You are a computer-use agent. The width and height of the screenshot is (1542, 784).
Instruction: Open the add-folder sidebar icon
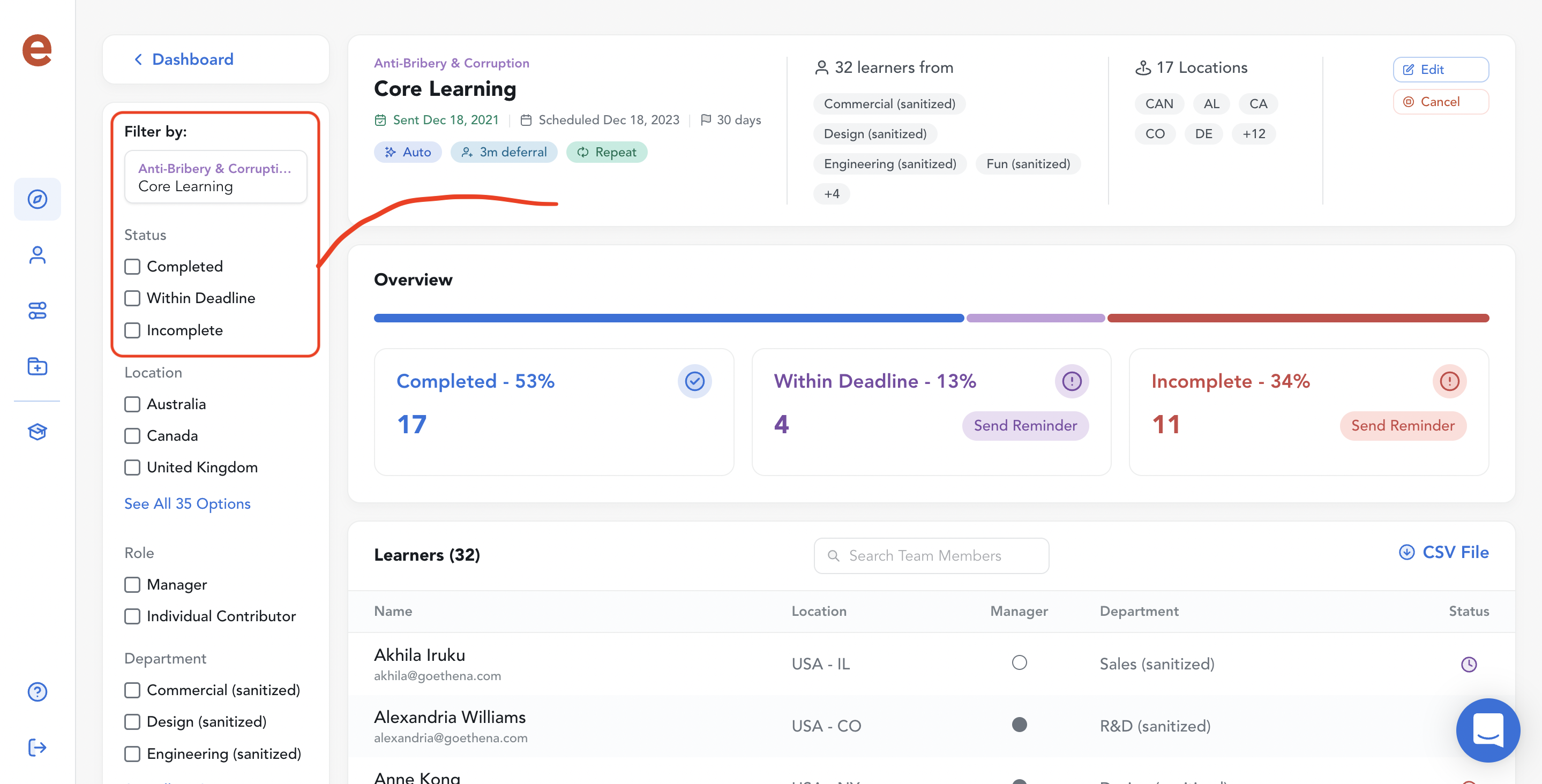[37, 366]
